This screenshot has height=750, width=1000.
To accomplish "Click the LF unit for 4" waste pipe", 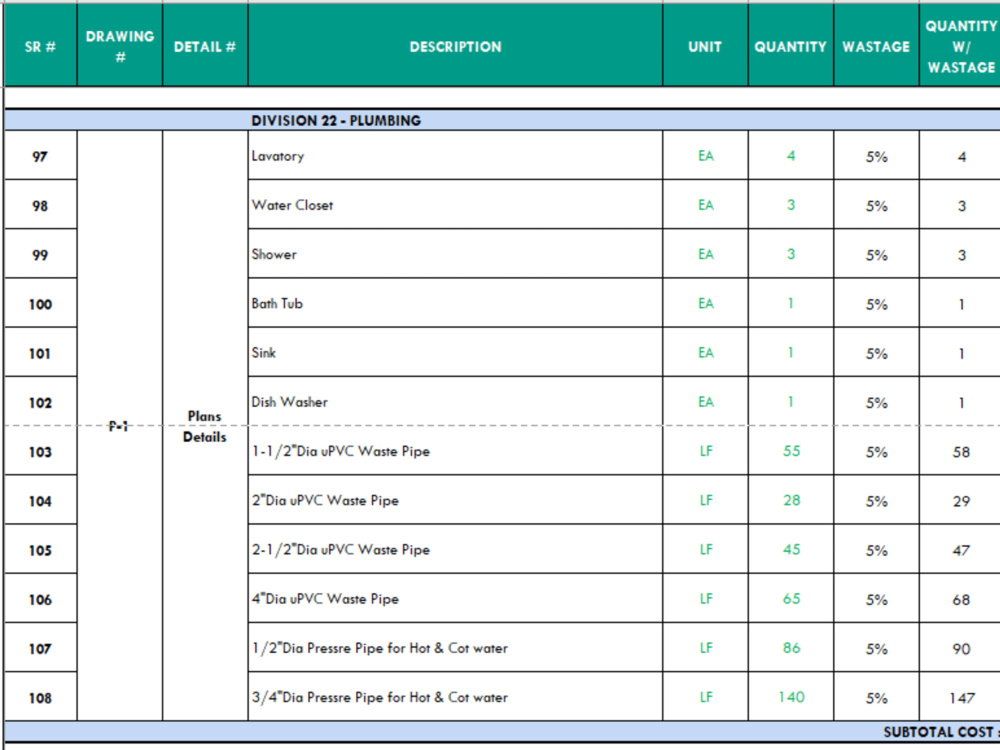I will 705,598.
